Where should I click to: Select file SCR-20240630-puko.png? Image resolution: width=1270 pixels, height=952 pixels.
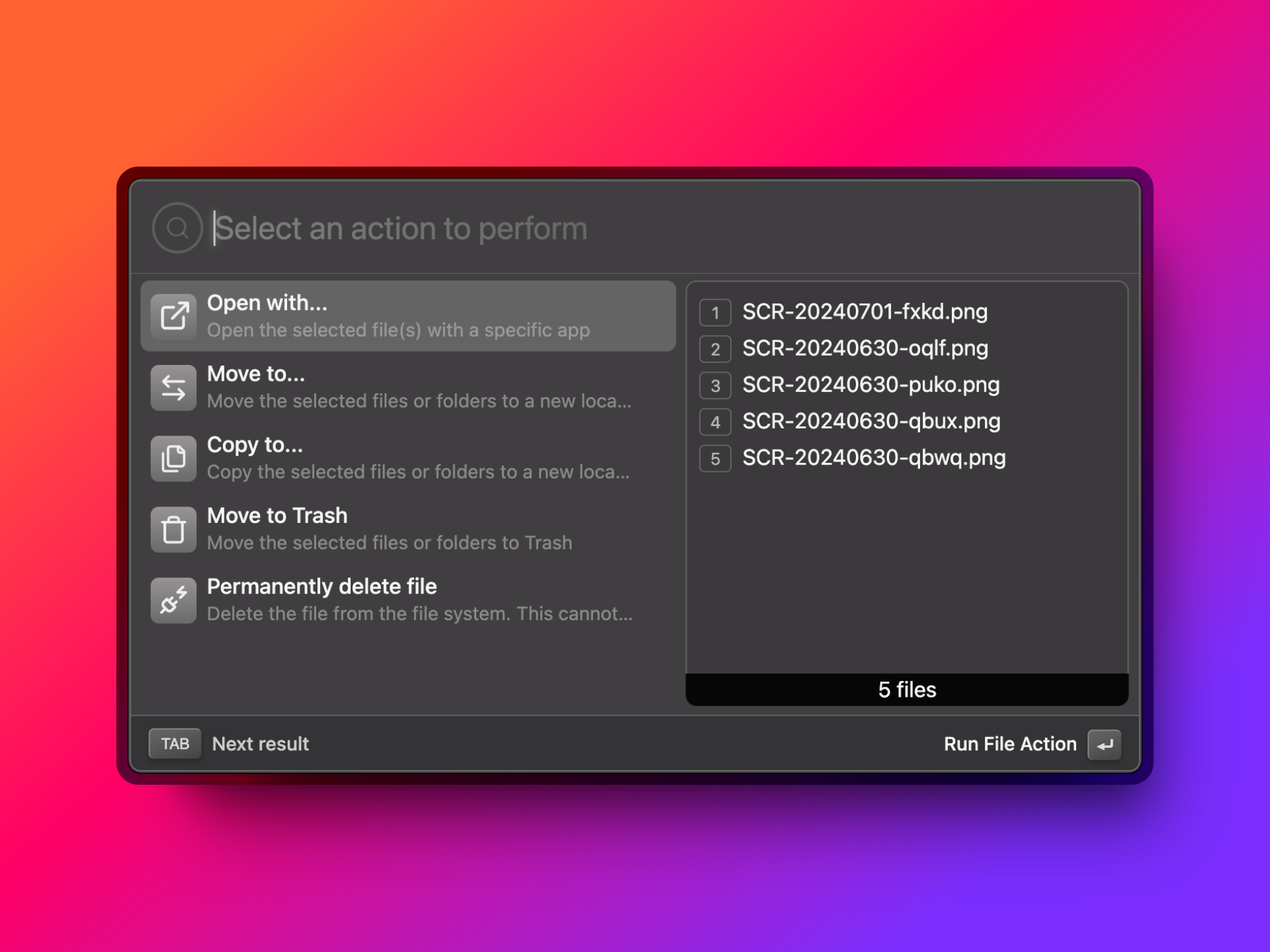[870, 385]
